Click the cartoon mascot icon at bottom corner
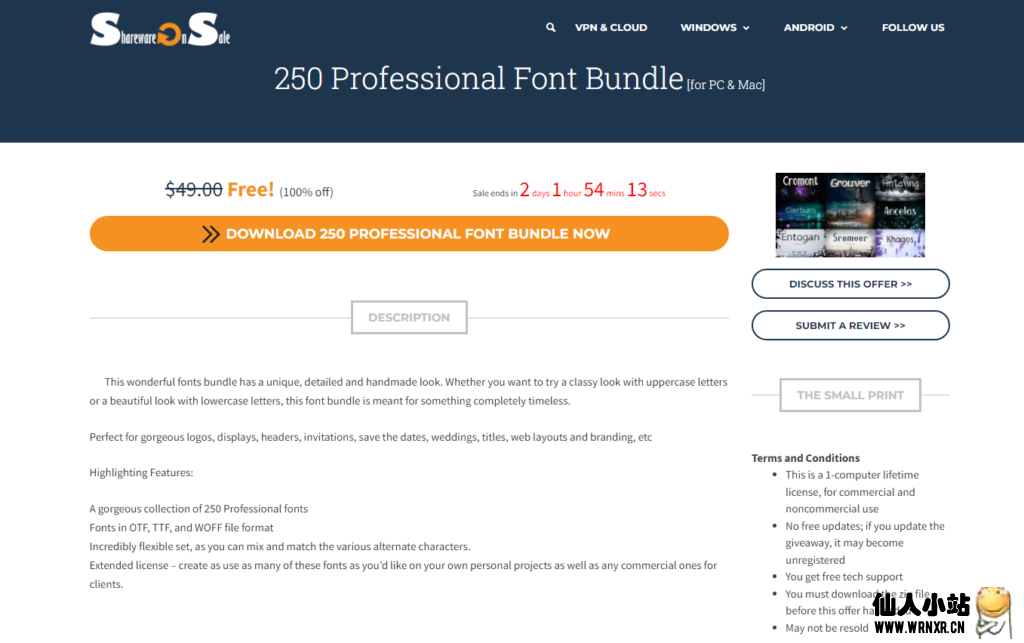 pyautogui.click(x=993, y=611)
